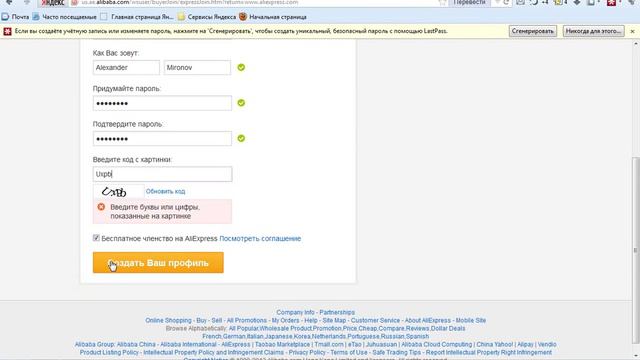The height and width of the screenshot is (360, 640).
Task: Click the Подтвердите пароль password field
Action: tap(162, 139)
